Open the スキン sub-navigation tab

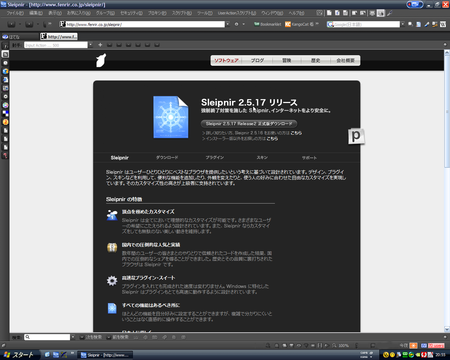[262, 157]
